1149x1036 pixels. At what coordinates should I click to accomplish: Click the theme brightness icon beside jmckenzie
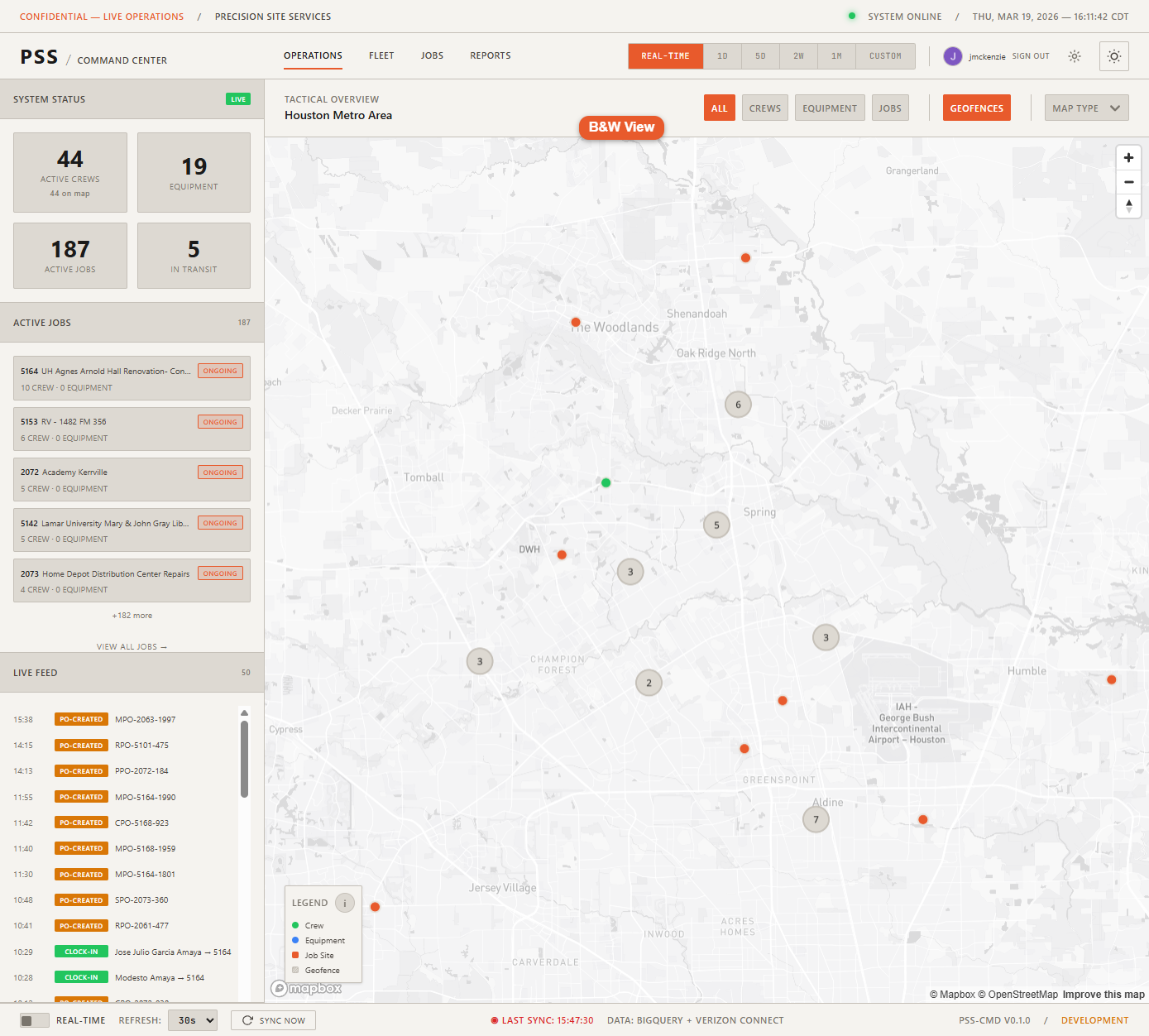1075,56
